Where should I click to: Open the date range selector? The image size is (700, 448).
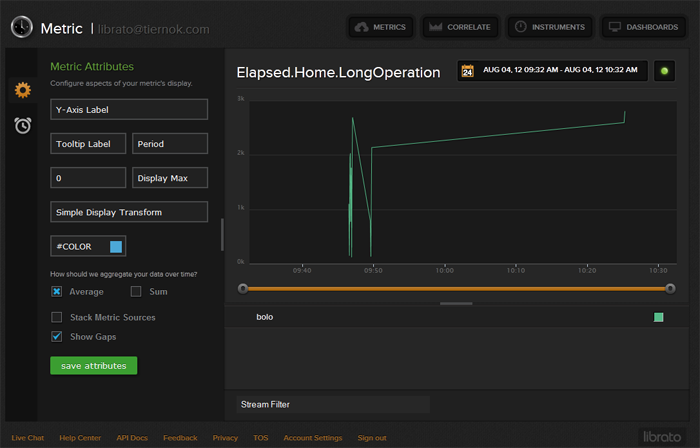click(552, 71)
